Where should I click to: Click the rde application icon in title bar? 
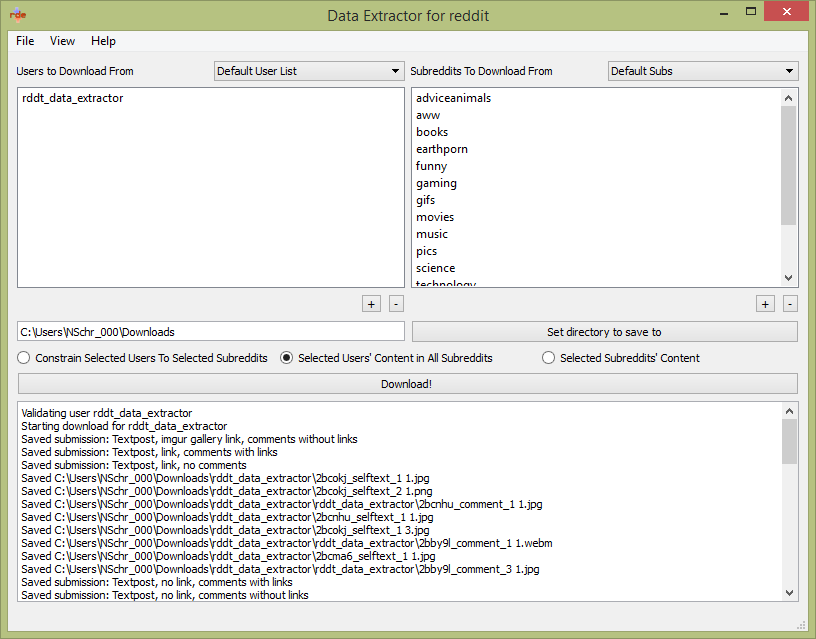(x=18, y=15)
